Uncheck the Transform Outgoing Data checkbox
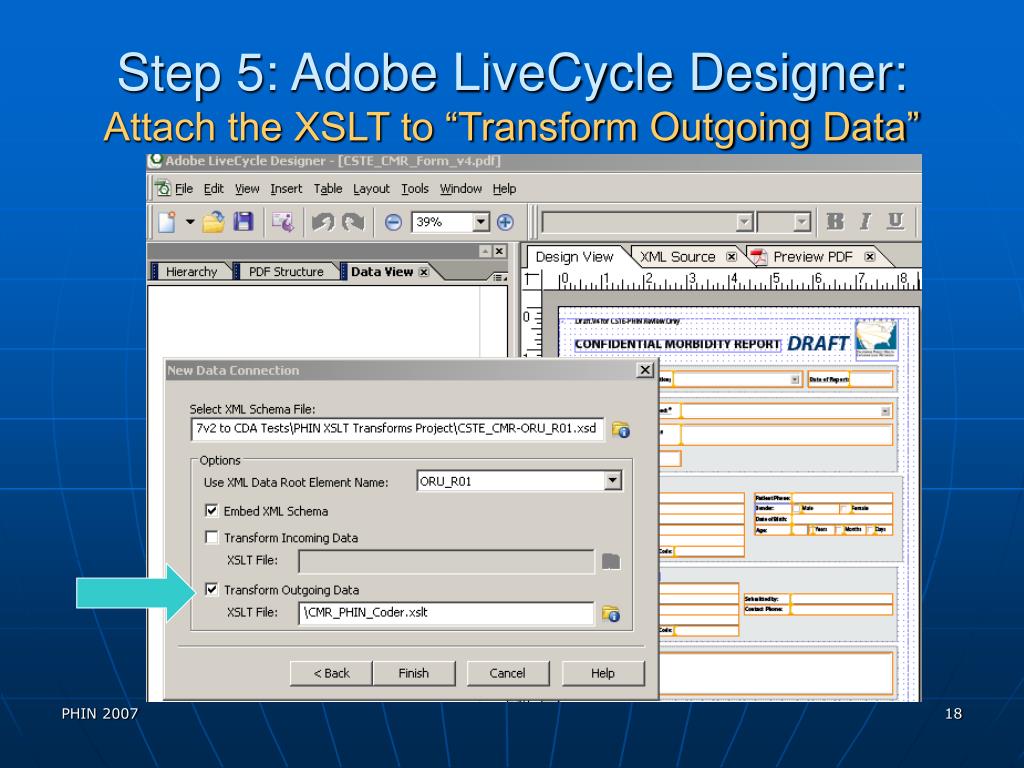 click(212, 589)
